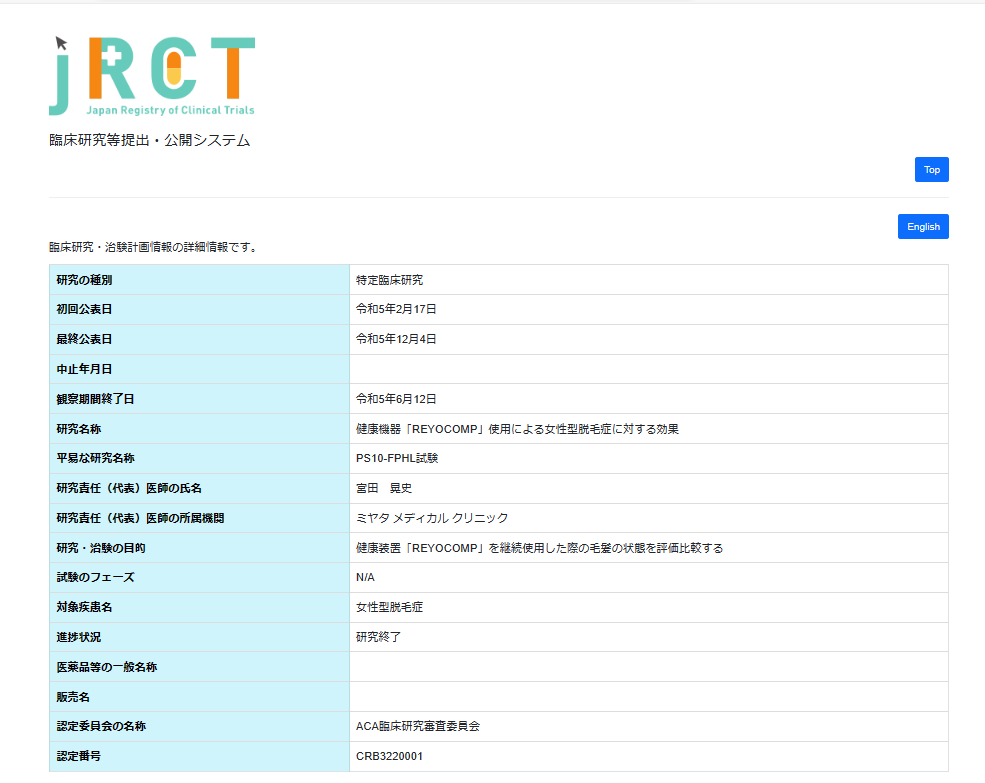Select the 女性型脱毛症 disease value

coord(389,608)
